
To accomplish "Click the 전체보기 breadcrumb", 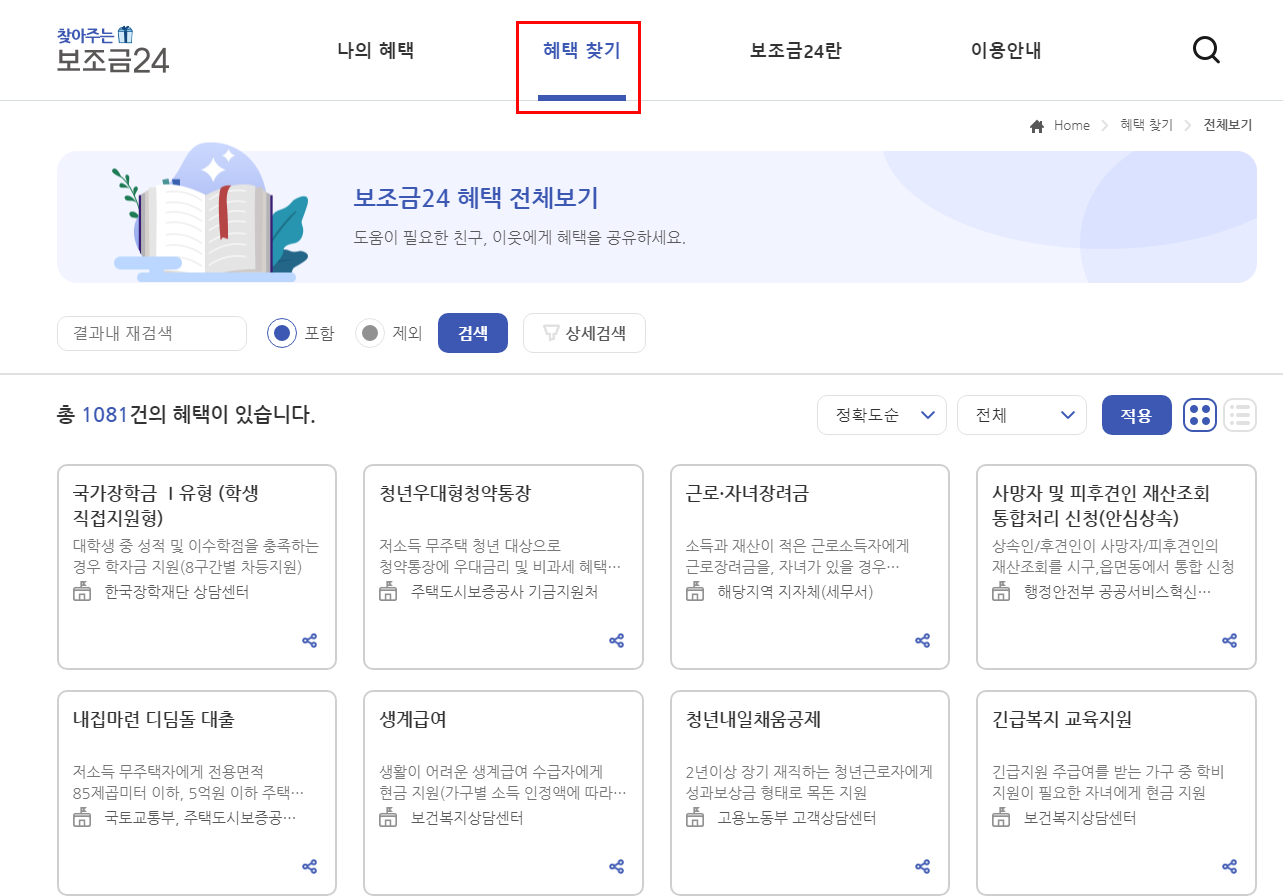I will 1228,126.
